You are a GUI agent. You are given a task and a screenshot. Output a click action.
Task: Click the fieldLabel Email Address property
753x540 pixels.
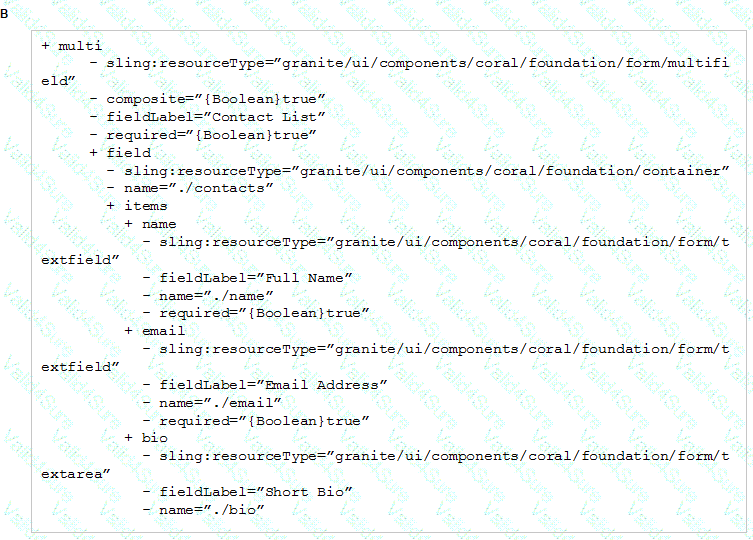[273, 385]
